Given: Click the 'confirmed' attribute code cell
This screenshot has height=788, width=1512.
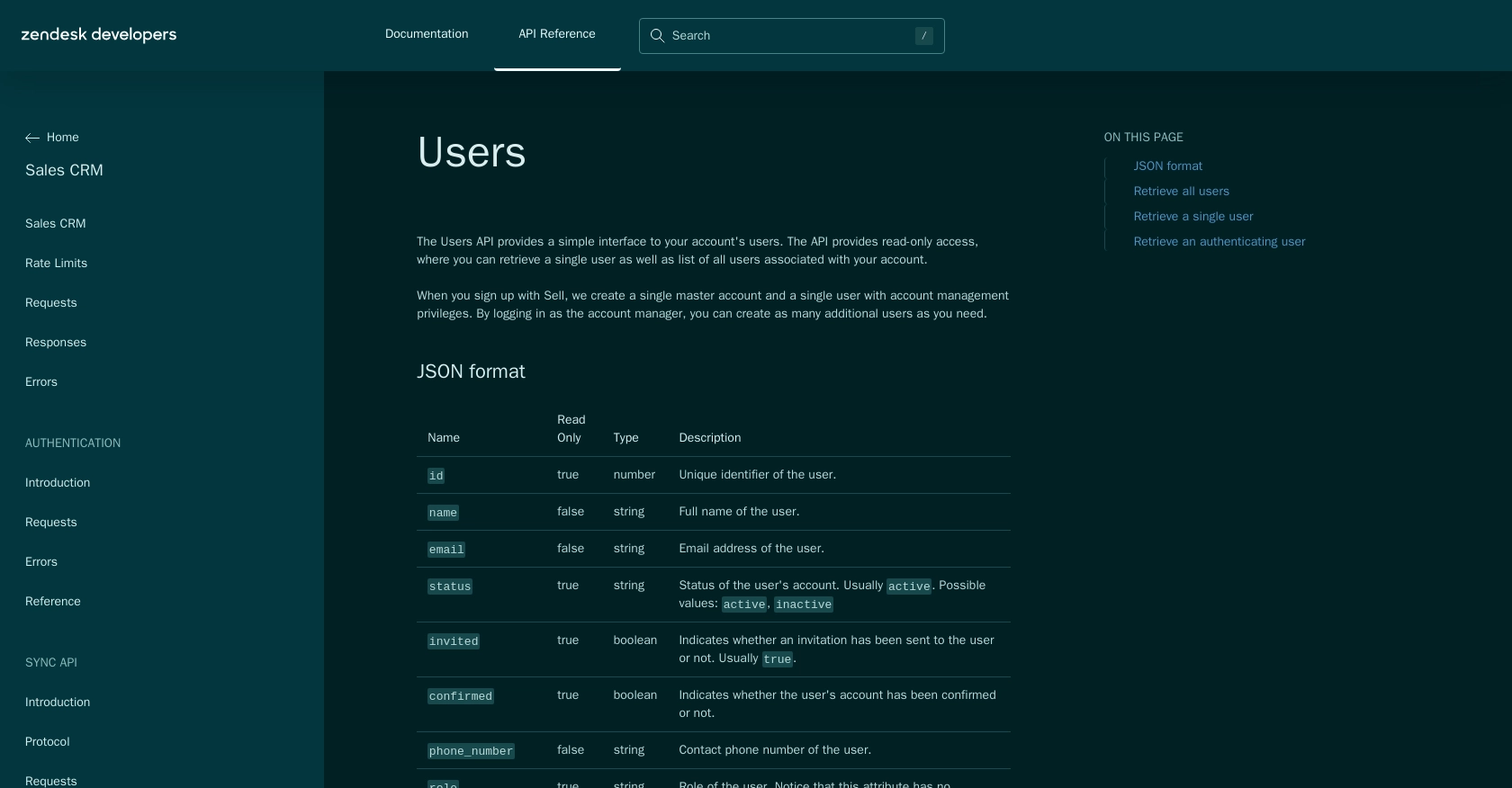Looking at the screenshot, I should click(461, 696).
